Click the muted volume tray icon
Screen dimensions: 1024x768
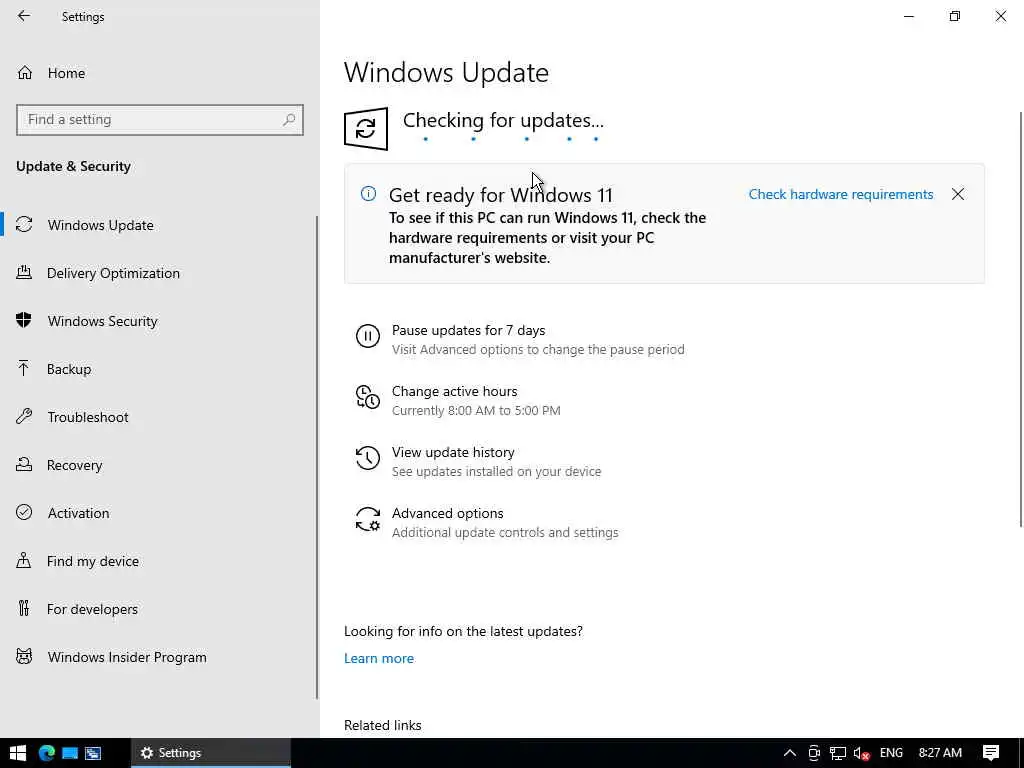pyautogui.click(x=861, y=753)
